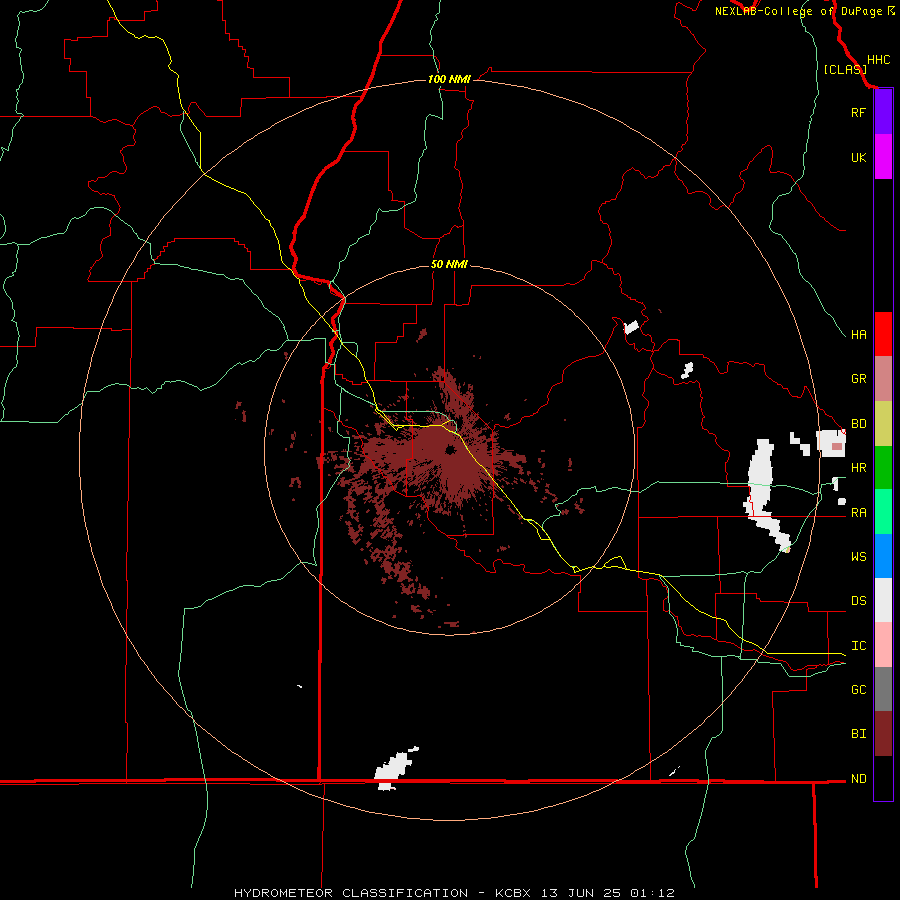Image resolution: width=900 pixels, height=900 pixels.
Task: Click the purple RF legend color swatch
Action: pyautogui.click(x=883, y=112)
